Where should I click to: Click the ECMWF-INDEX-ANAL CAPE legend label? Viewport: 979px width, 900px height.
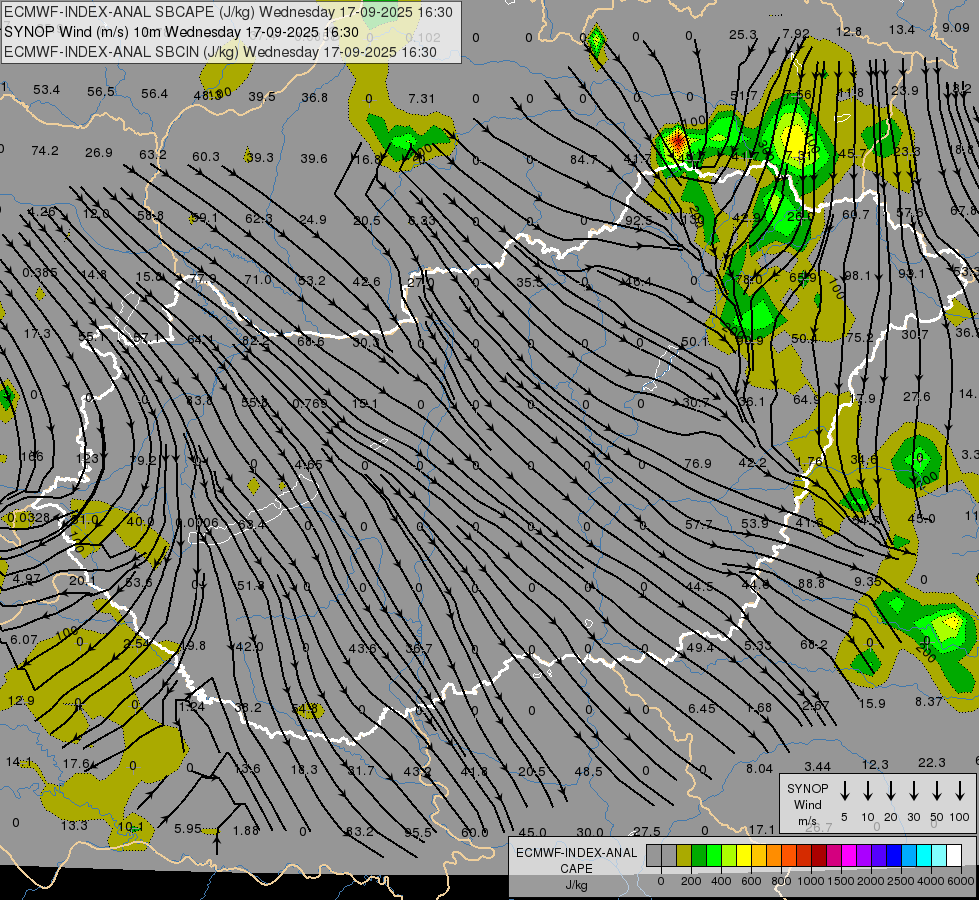coord(575,861)
